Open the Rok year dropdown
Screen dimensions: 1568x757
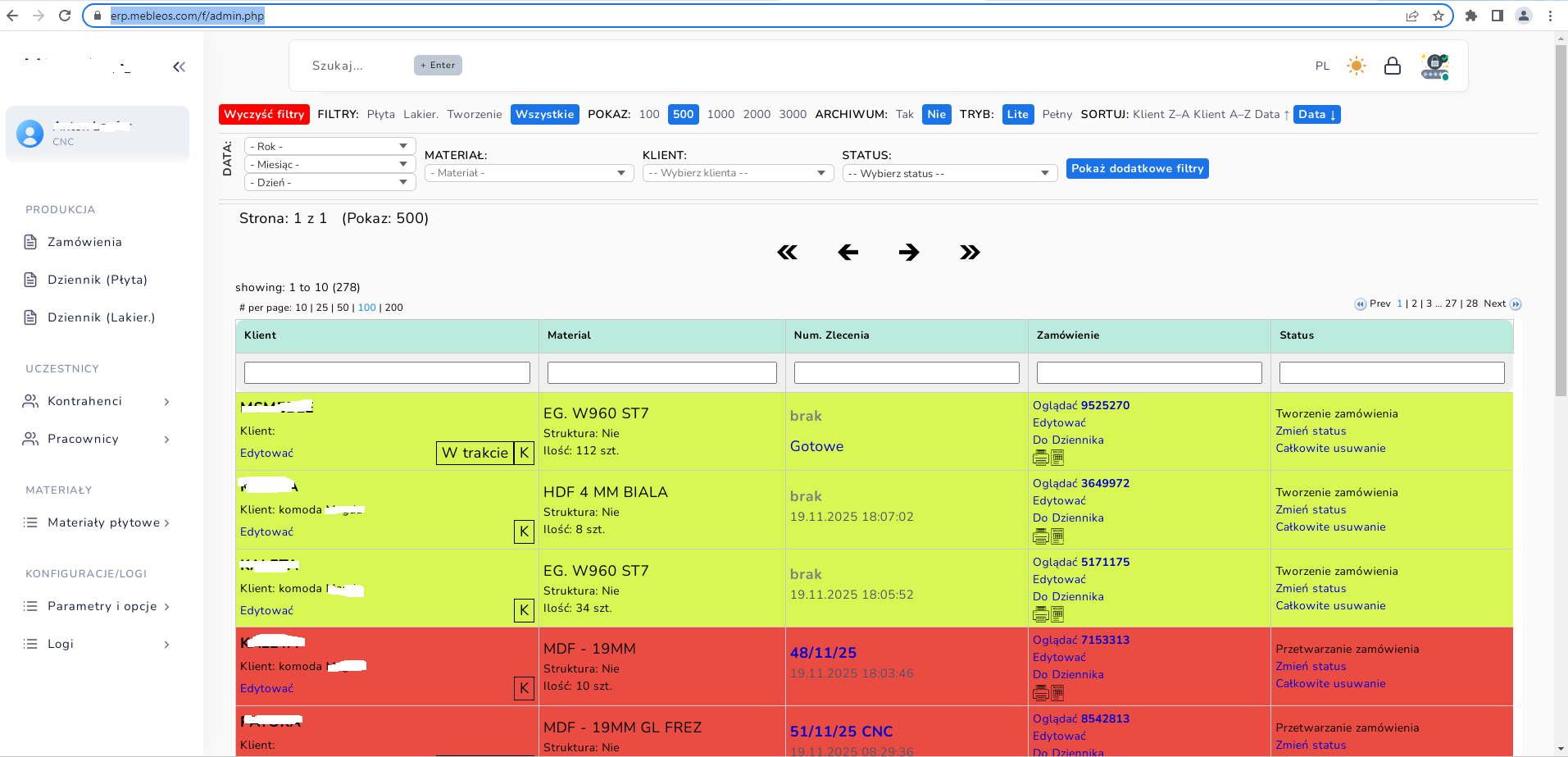click(x=330, y=146)
